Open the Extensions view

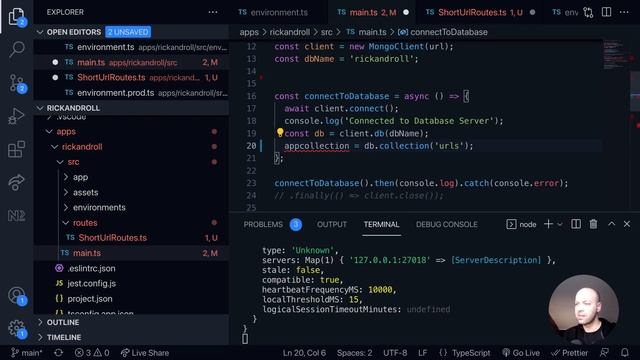click(16, 149)
